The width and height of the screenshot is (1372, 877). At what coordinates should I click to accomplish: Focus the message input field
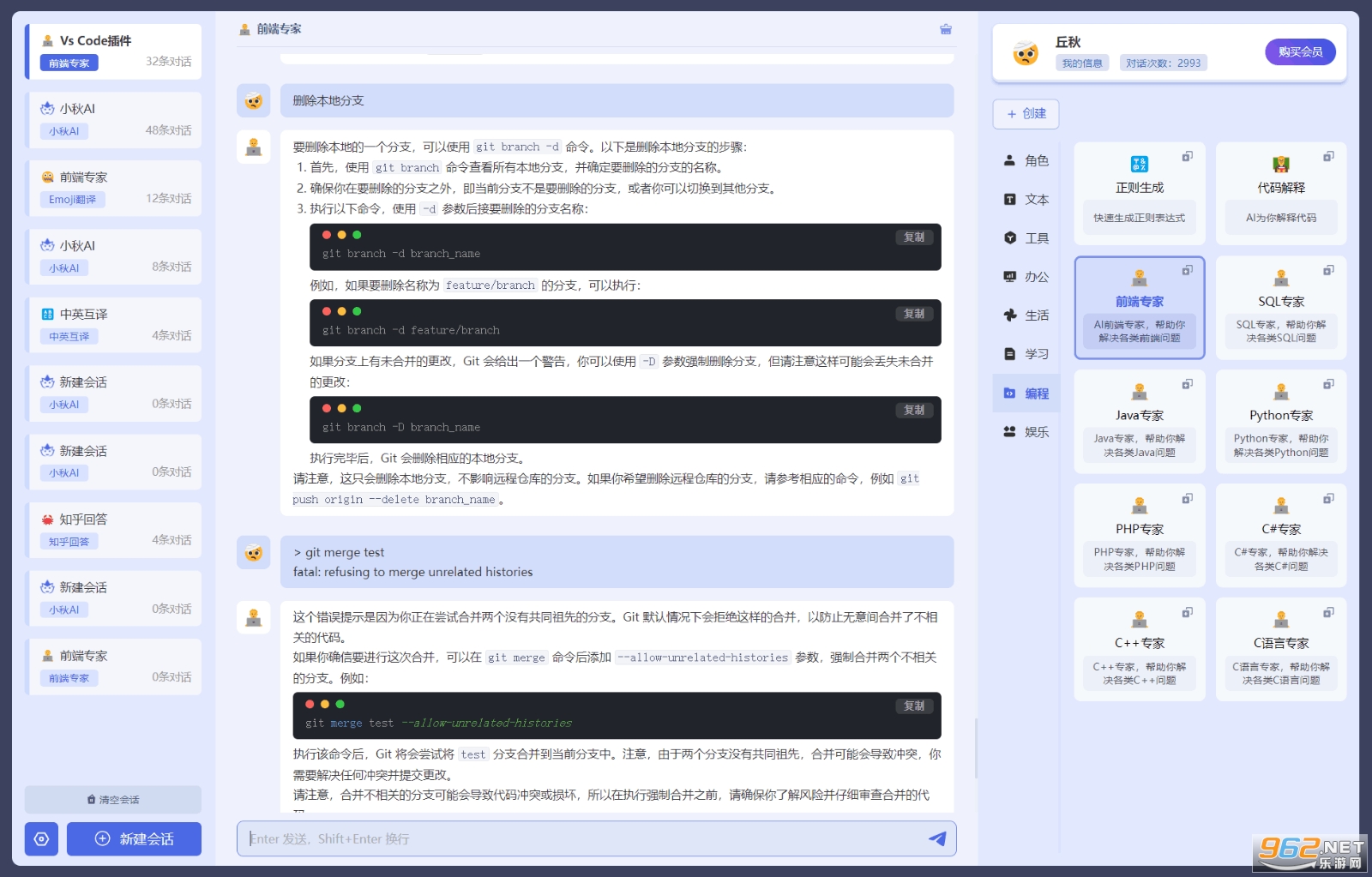(x=583, y=838)
